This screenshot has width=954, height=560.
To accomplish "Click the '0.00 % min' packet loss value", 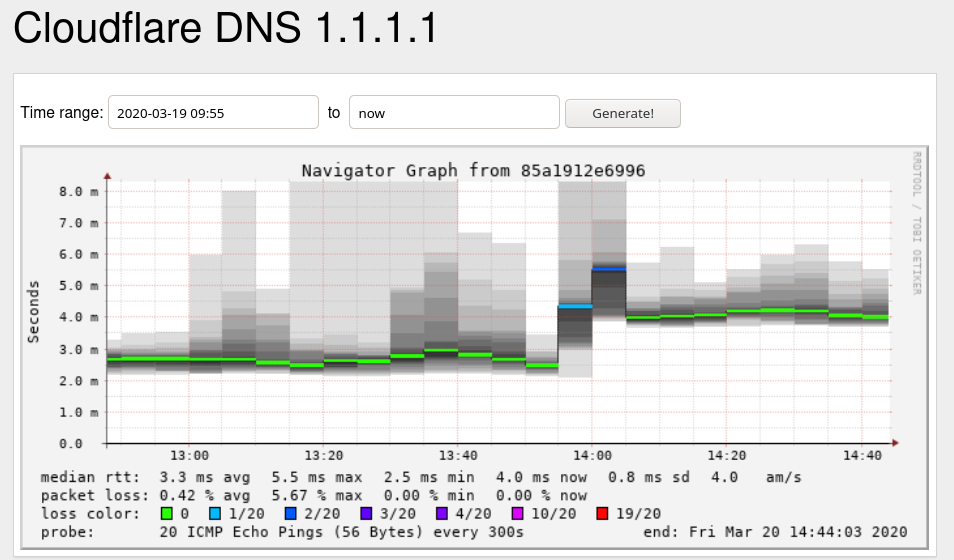I will pyautogui.click(x=429, y=495).
